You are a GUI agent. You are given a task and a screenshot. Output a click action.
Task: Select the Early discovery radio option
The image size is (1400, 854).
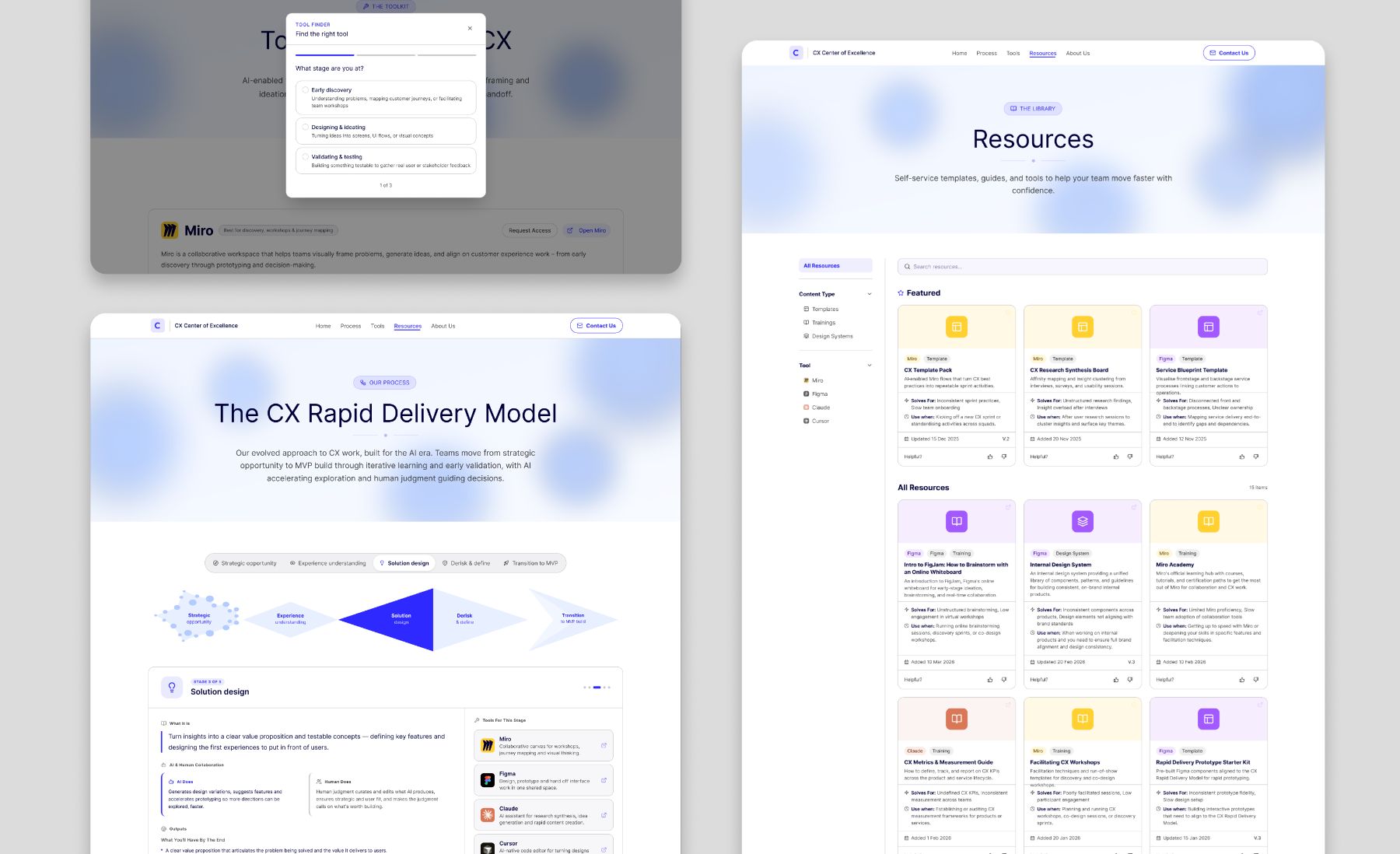[x=306, y=90]
